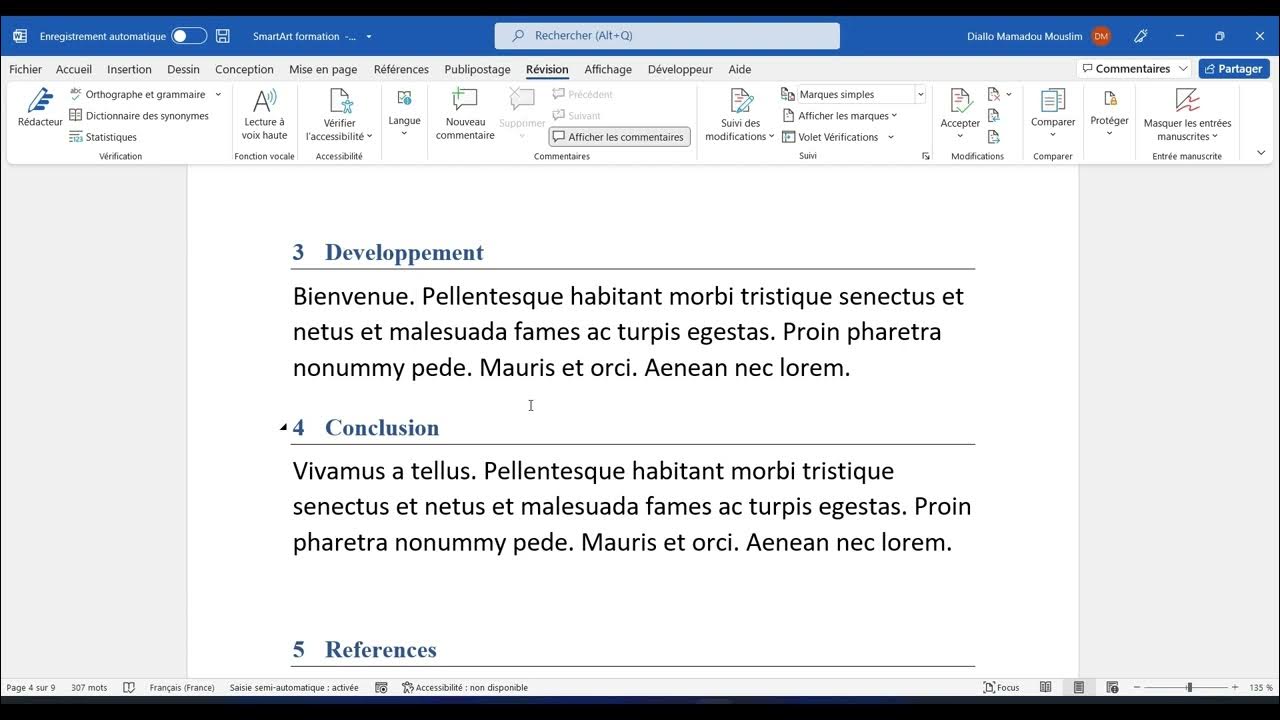
Task: Switch to Focus mode
Action: [x=1001, y=688]
